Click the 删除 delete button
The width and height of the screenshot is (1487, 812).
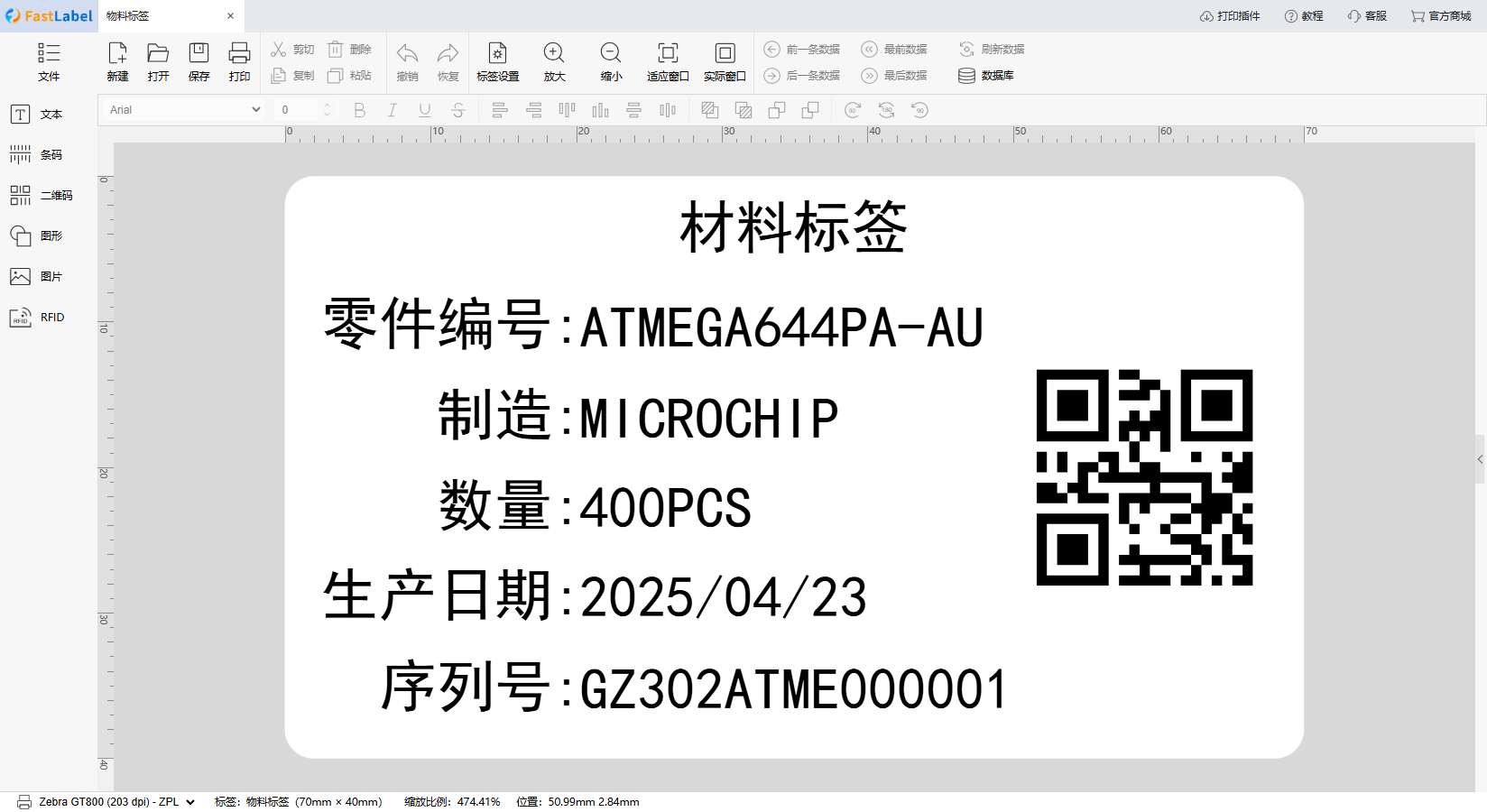[x=349, y=50]
